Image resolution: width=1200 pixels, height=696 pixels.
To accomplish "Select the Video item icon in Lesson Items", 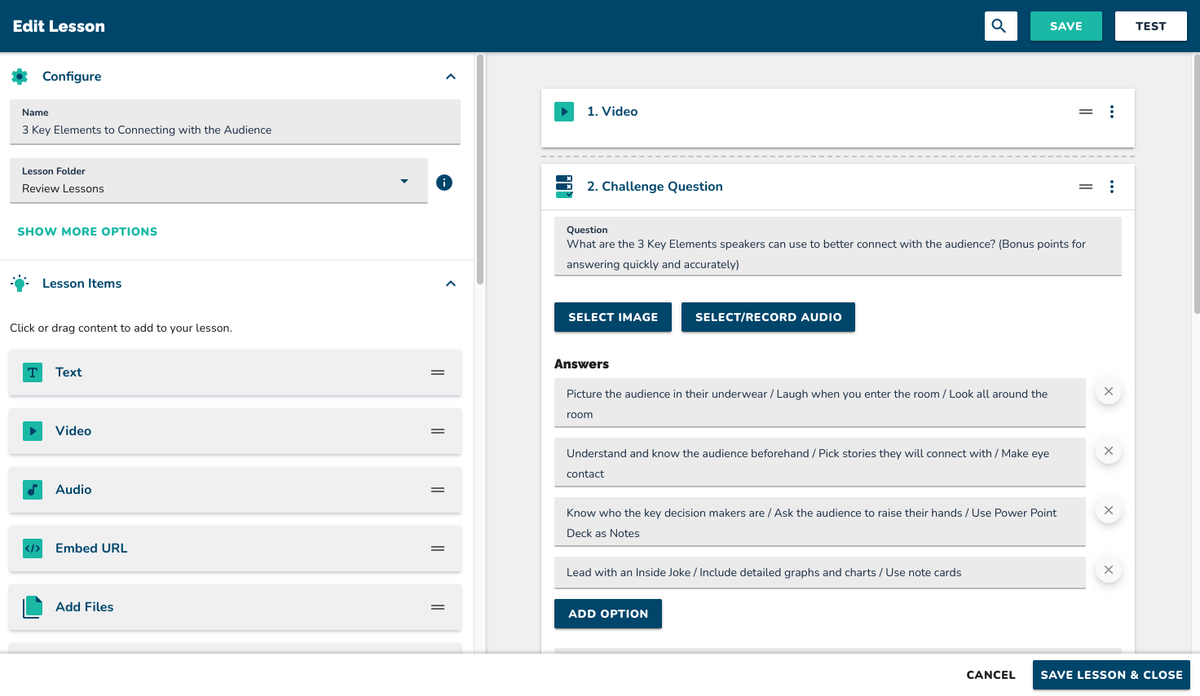I will (x=32, y=431).
